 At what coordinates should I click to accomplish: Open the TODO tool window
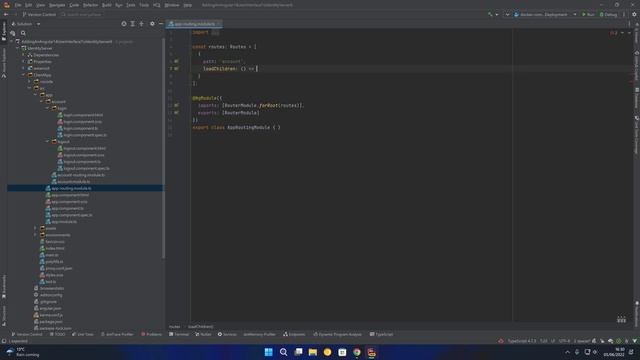pyautogui.click(x=58, y=334)
